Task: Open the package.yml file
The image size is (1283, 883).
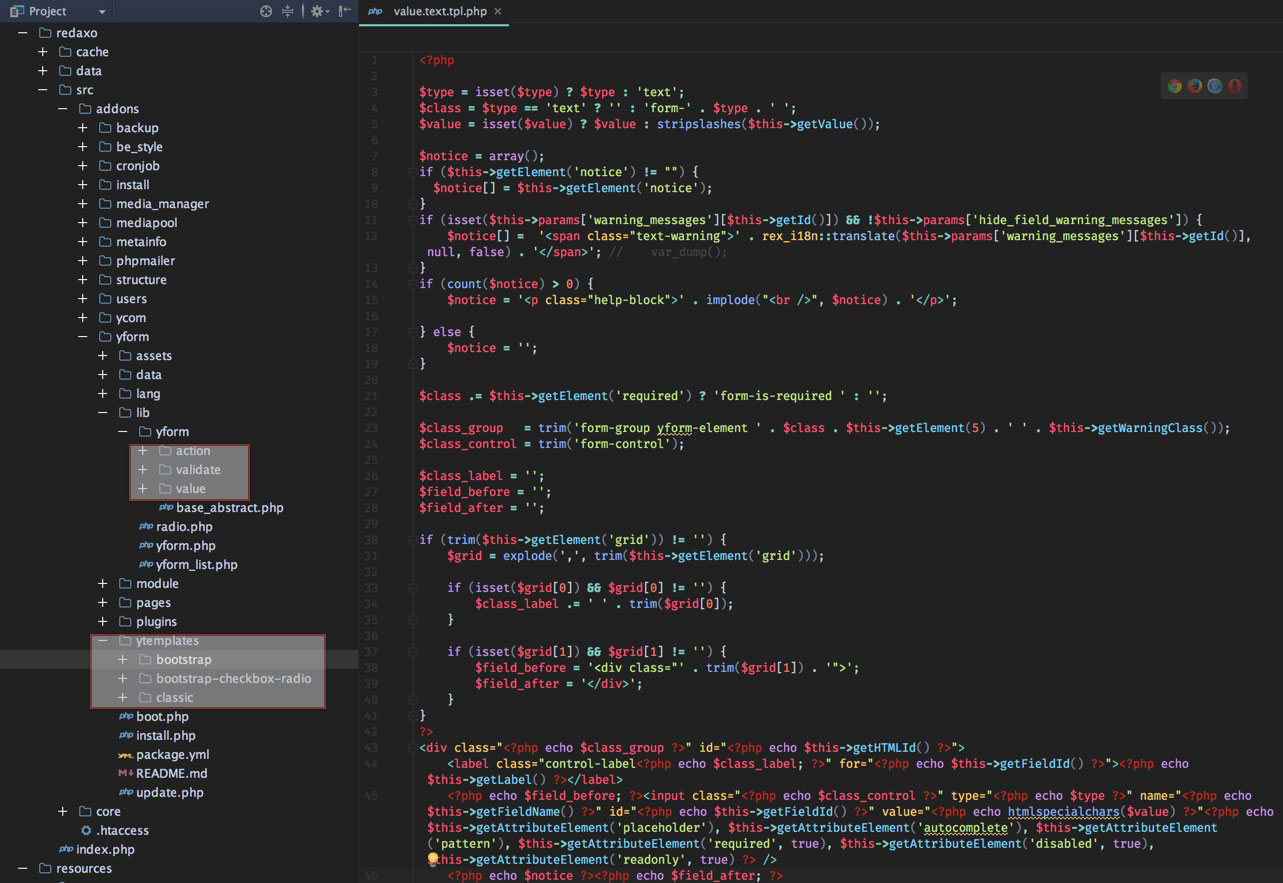Action: (x=172, y=755)
